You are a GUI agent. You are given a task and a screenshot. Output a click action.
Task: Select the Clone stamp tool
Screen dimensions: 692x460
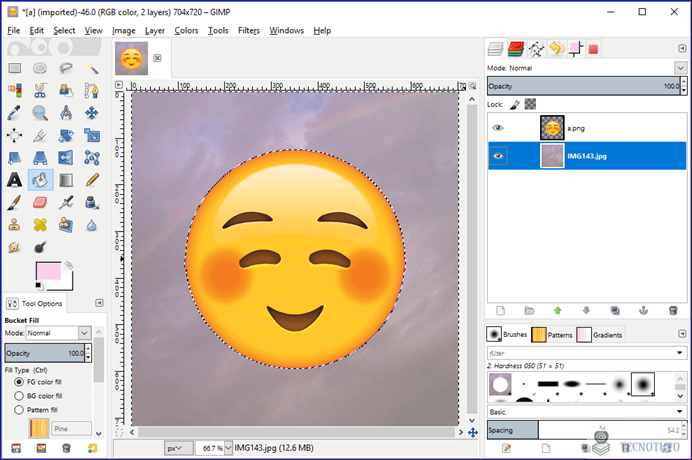click(15, 225)
